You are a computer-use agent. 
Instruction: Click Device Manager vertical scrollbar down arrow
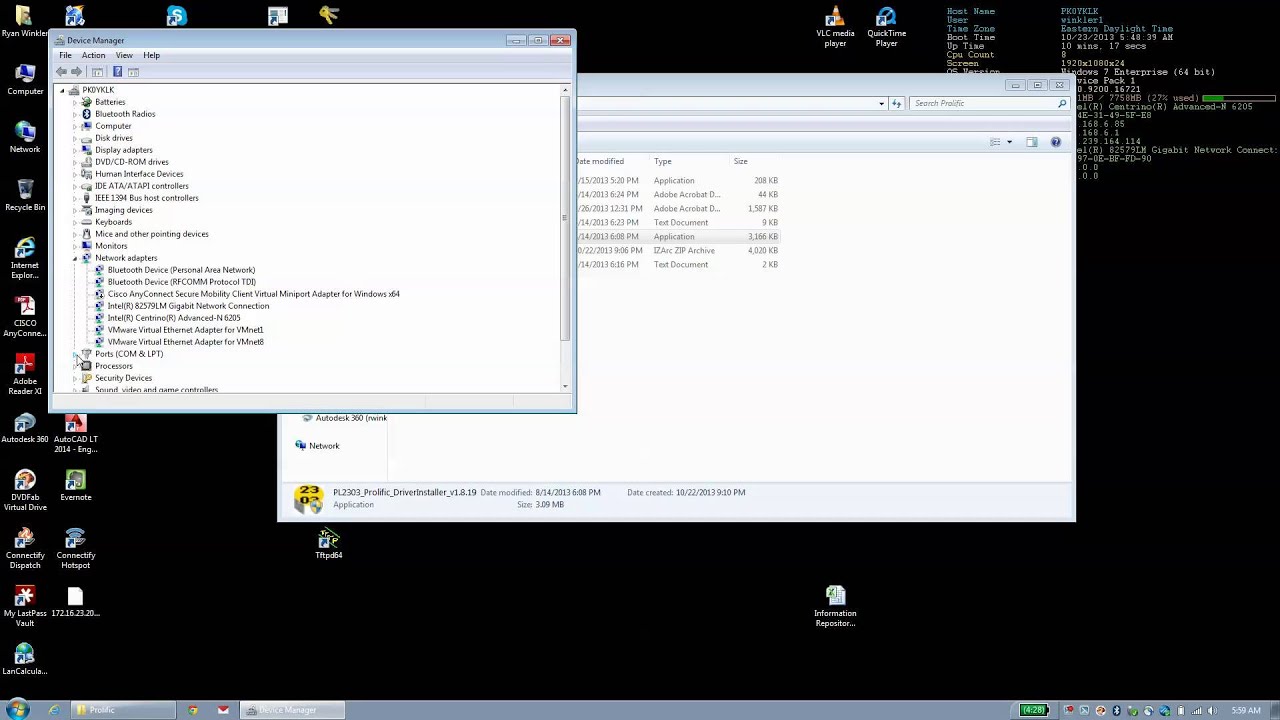point(565,386)
